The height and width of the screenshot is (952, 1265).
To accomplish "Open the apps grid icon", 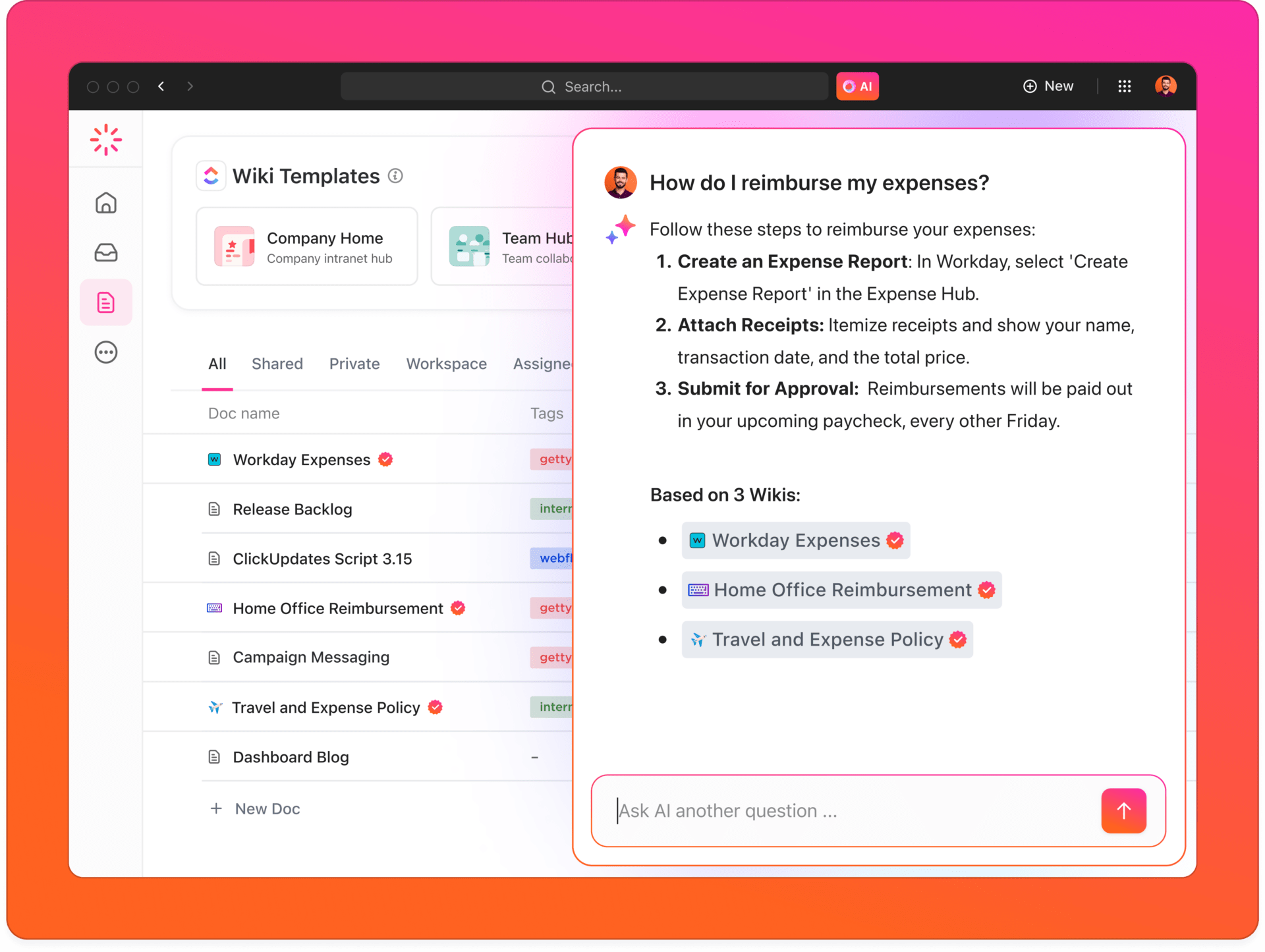I will coord(1125,86).
